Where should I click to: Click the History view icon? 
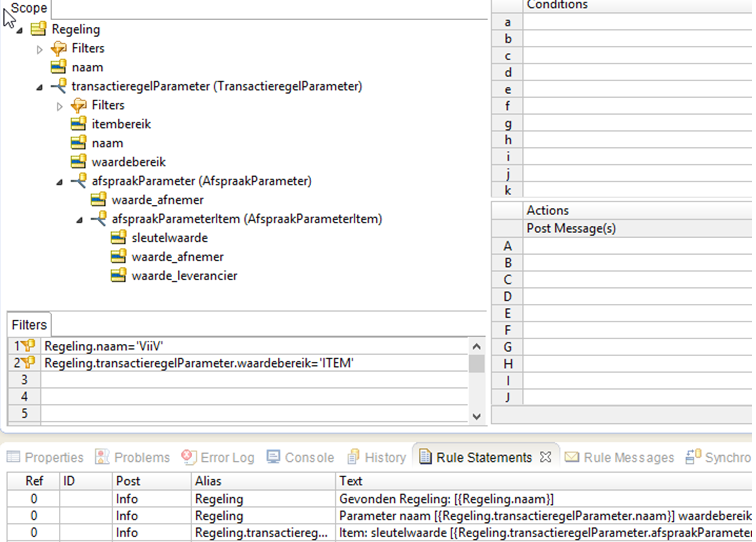(353, 457)
